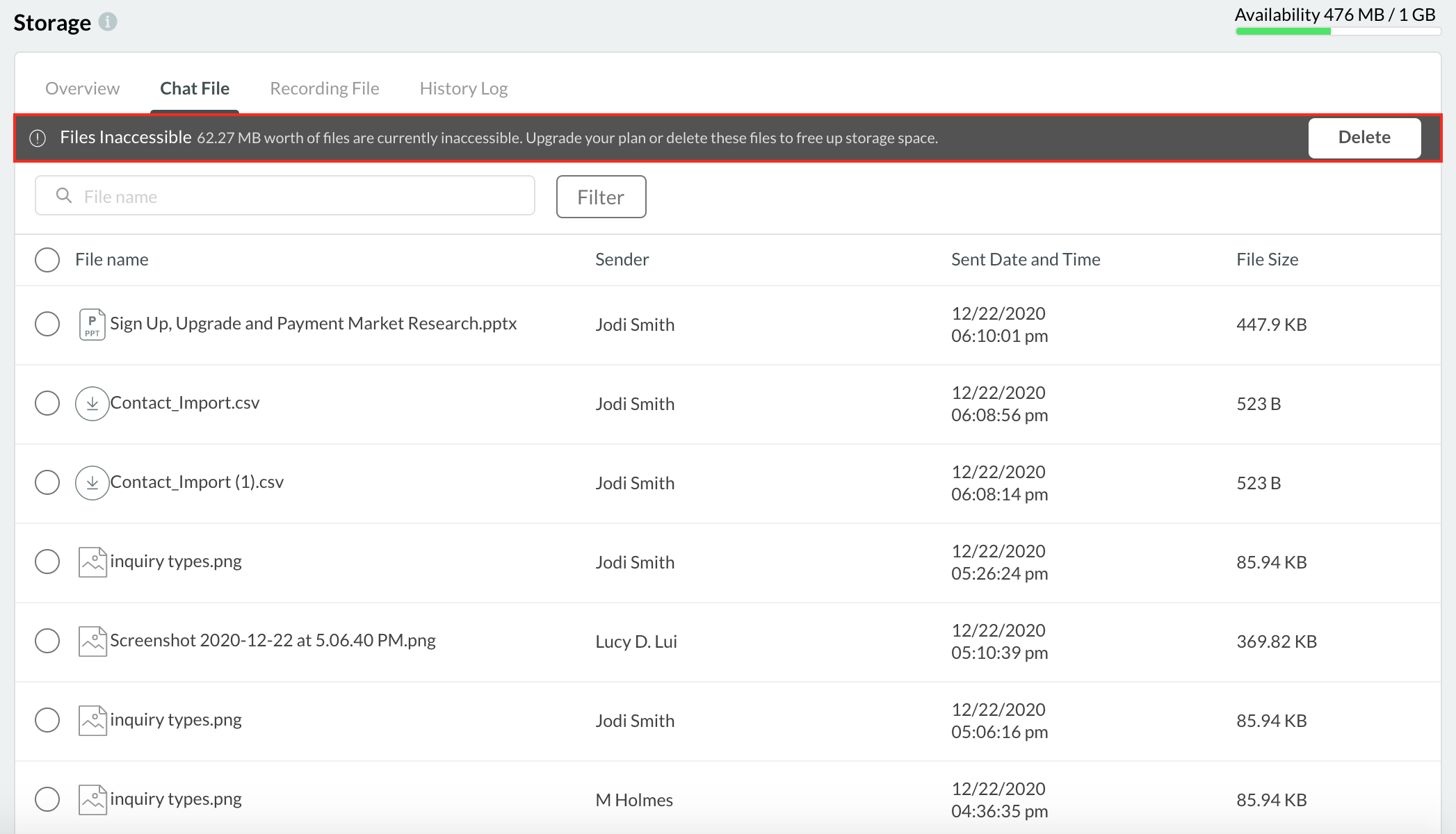1456x834 pixels.
Task: Open the Contact_Import (1).csv file name
Action: pyautogui.click(x=197, y=482)
